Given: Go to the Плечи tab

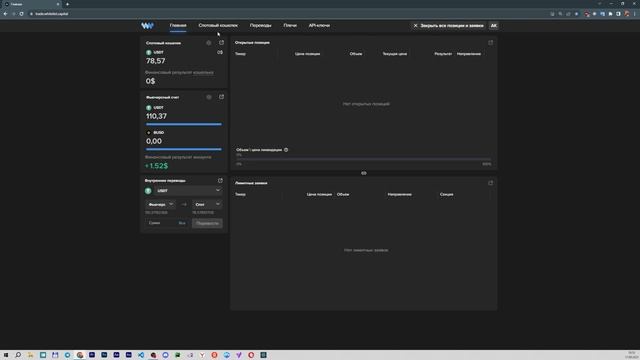Looking at the screenshot, I should click(290, 25).
